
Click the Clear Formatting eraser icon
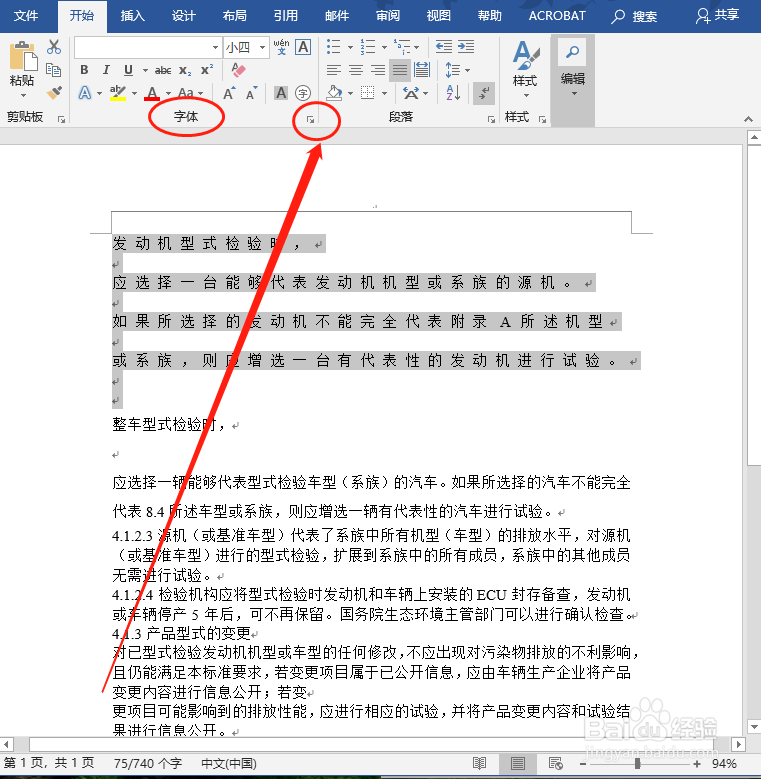[238, 70]
